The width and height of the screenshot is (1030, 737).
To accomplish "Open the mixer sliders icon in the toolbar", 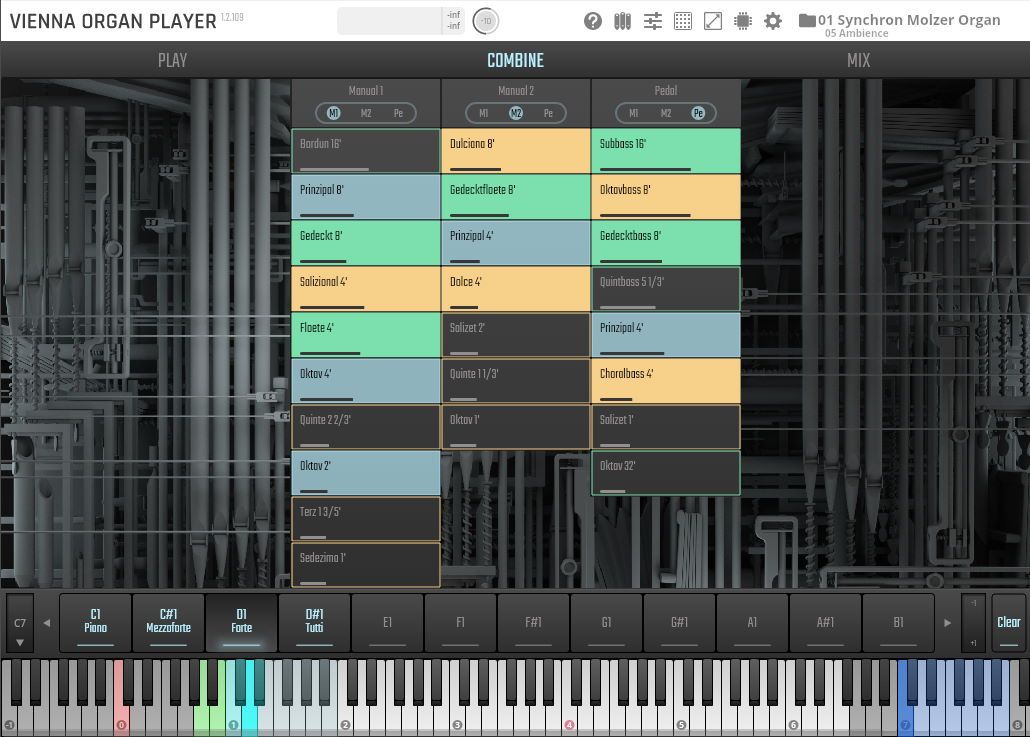I will (652, 21).
